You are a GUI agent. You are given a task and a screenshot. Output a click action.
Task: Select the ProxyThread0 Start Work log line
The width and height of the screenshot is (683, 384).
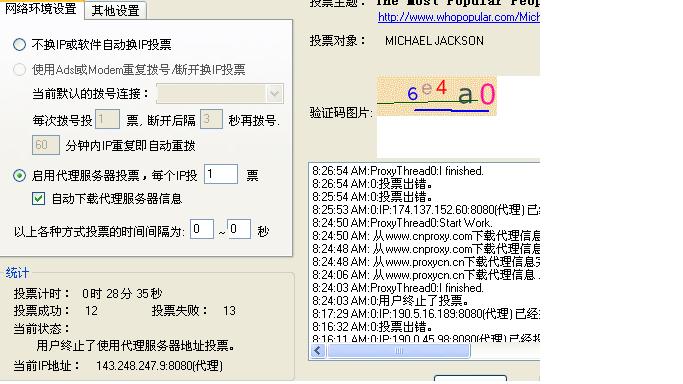pos(402,223)
